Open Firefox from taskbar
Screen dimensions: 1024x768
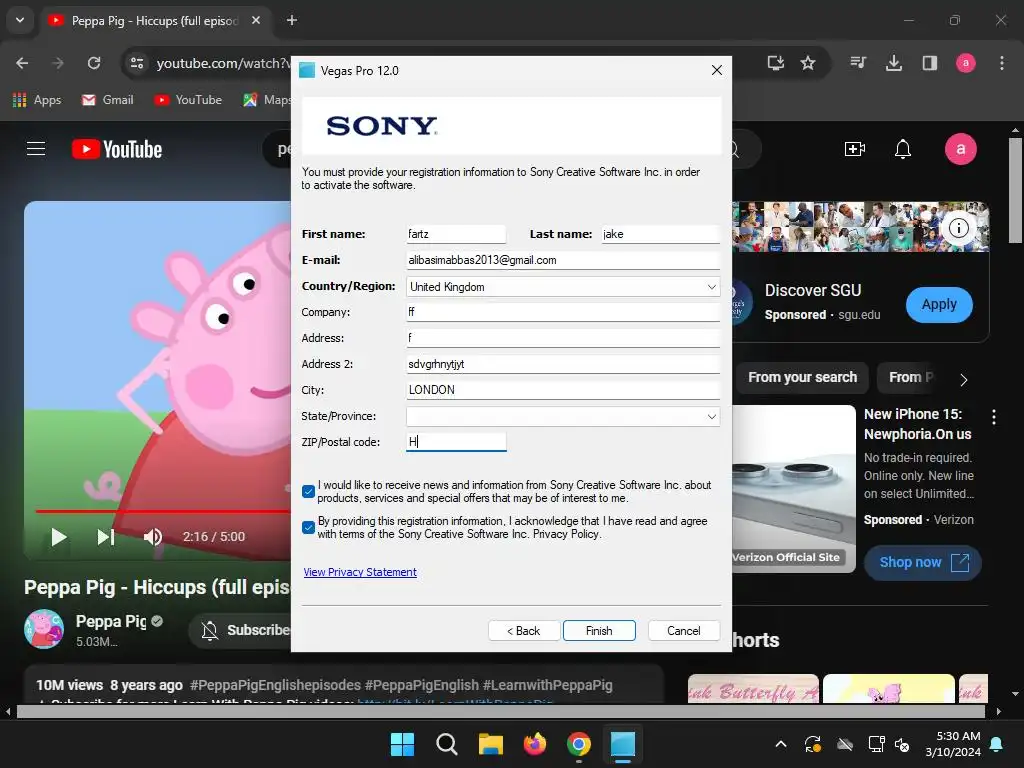pyautogui.click(x=535, y=744)
